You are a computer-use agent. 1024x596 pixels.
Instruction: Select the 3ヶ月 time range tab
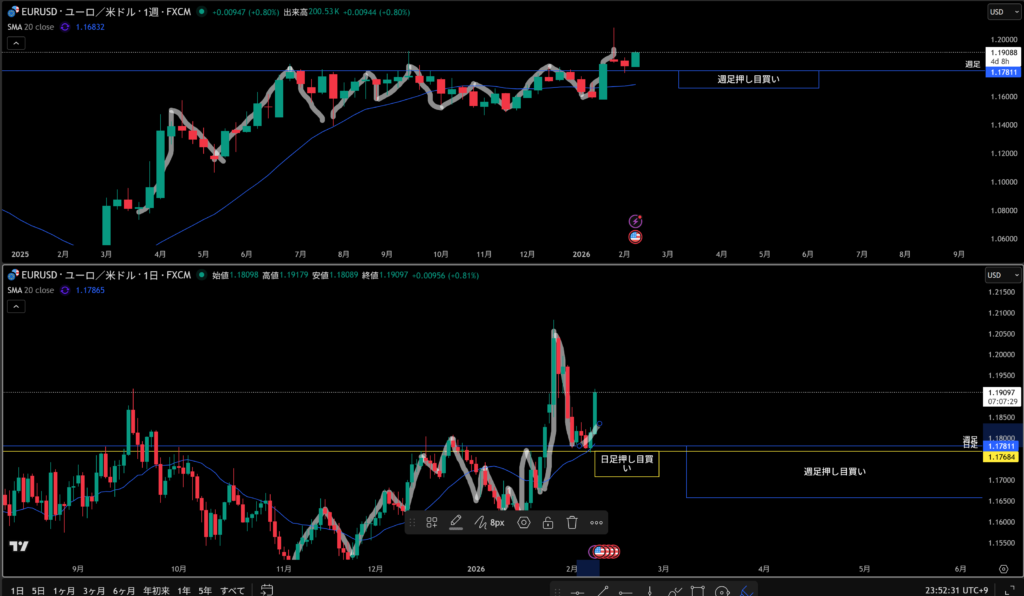[94, 590]
